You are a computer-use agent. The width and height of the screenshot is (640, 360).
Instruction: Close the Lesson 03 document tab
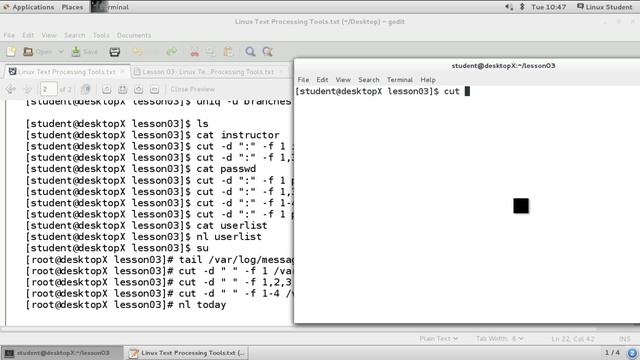(x=280, y=72)
